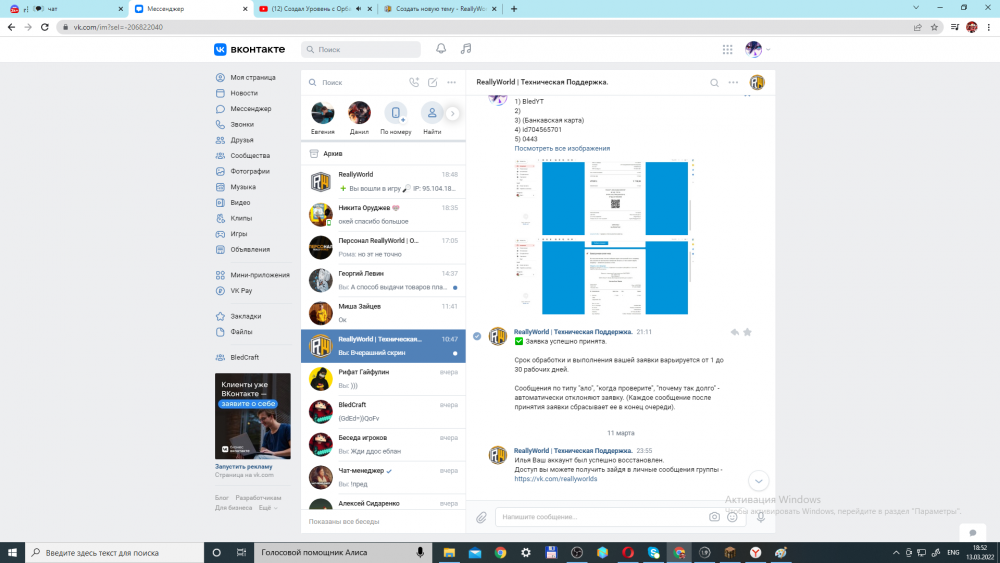Open VK notifications bell
This screenshot has height=563, width=1000.
[x=441, y=49]
